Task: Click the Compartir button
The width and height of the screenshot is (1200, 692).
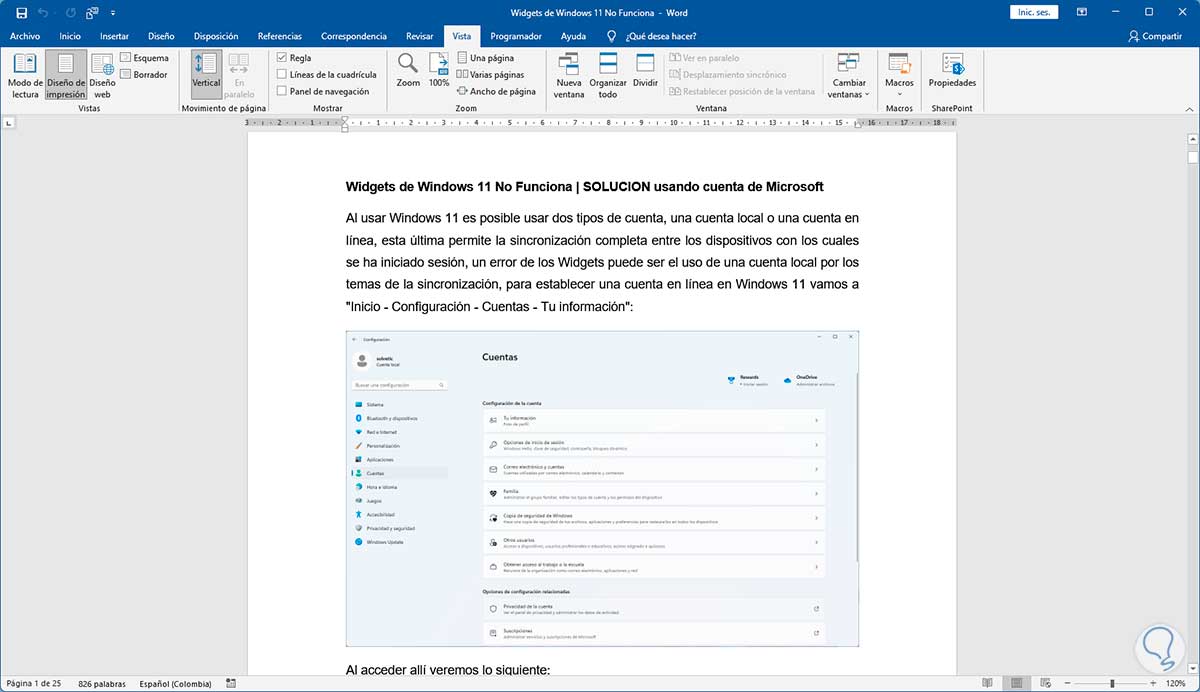Action: click(1154, 36)
